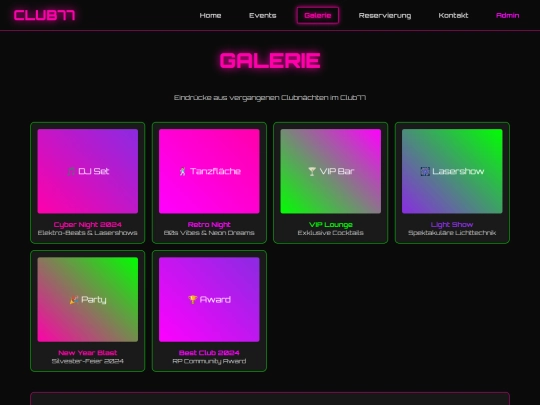The height and width of the screenshot is (405, 540).
Task: Click the Cyber Night 2024 title
Action: (x=88, y=225)
